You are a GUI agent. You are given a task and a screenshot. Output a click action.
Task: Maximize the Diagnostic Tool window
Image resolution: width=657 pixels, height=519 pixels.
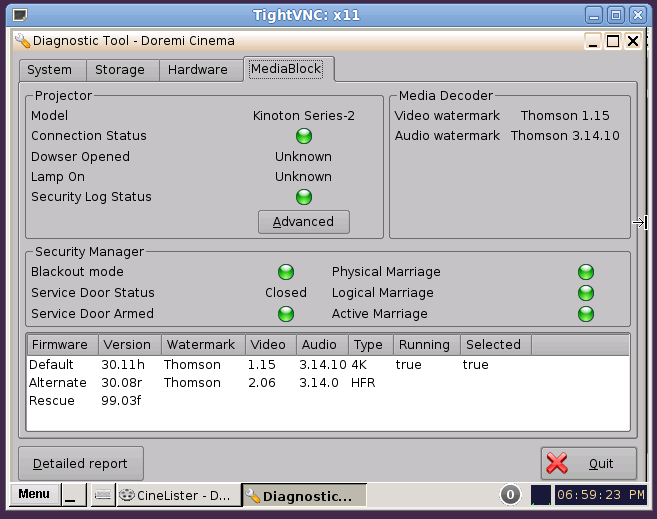(x=613, y=41)
